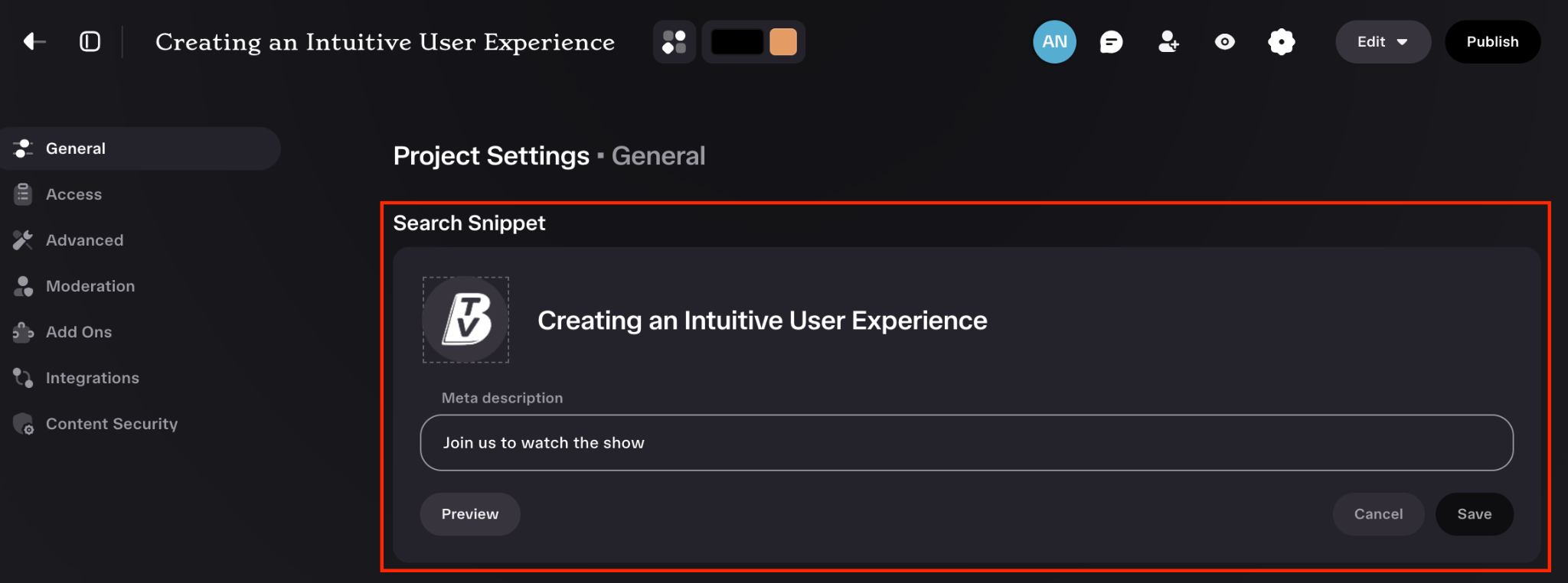Select the black color swatch
The width and height of the screenshot is (1568, 583).
(737, 42)
